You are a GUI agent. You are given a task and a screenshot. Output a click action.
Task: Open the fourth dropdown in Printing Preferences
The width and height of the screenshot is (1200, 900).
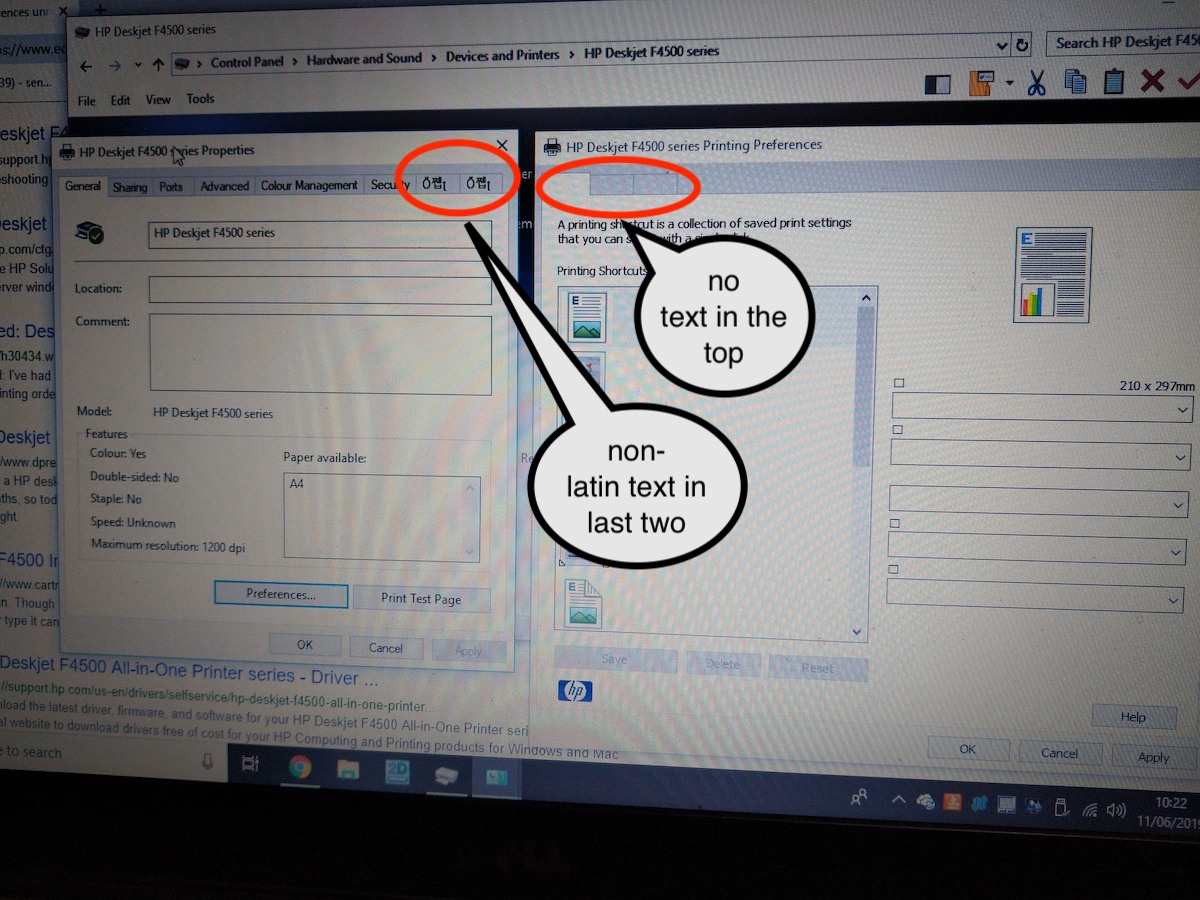pyautogui.click(x=1036, y=548)
